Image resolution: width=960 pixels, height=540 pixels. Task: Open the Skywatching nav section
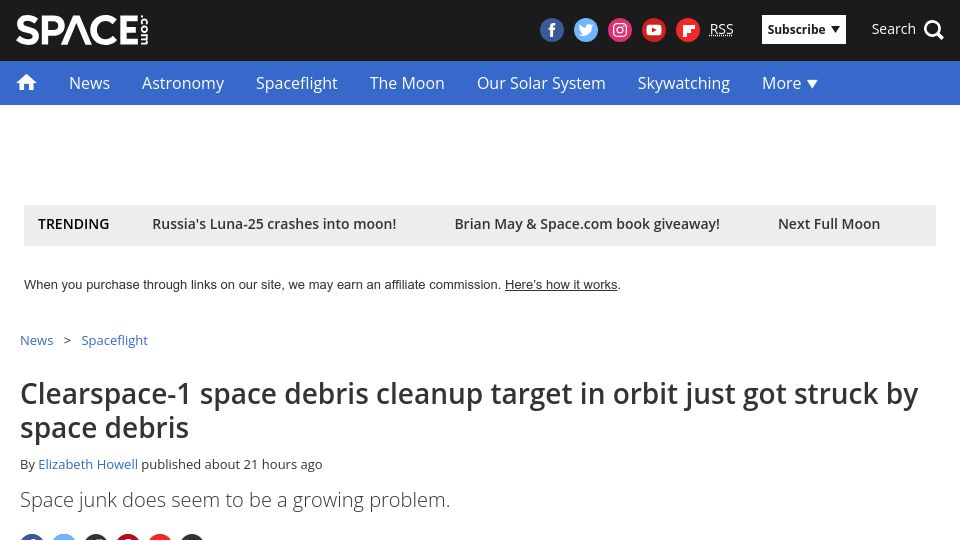coord(684,83)
